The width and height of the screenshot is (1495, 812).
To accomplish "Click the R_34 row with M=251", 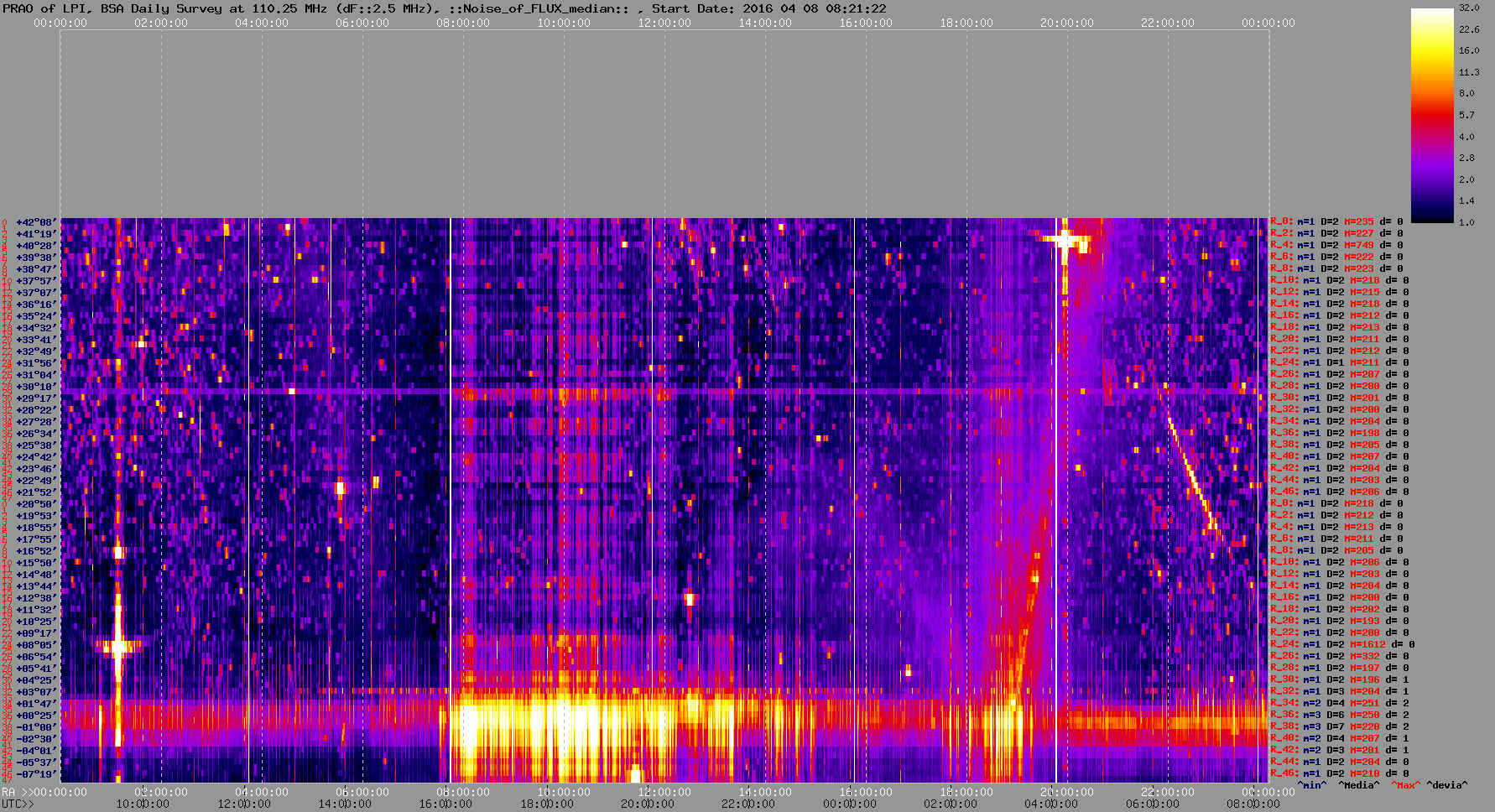I will point(1340,704).
